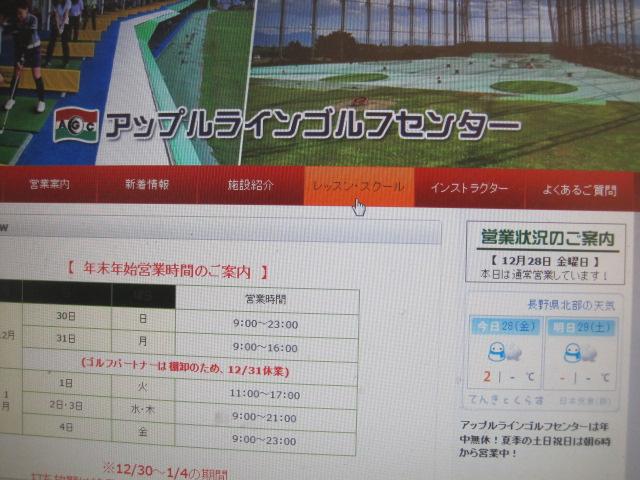
Task: Select 明日29(土) weather header
Action: tap(581, 327)
